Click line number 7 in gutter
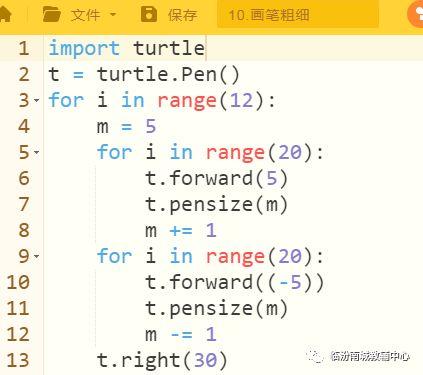Screen dimensions: 423x375 point(24,204)
